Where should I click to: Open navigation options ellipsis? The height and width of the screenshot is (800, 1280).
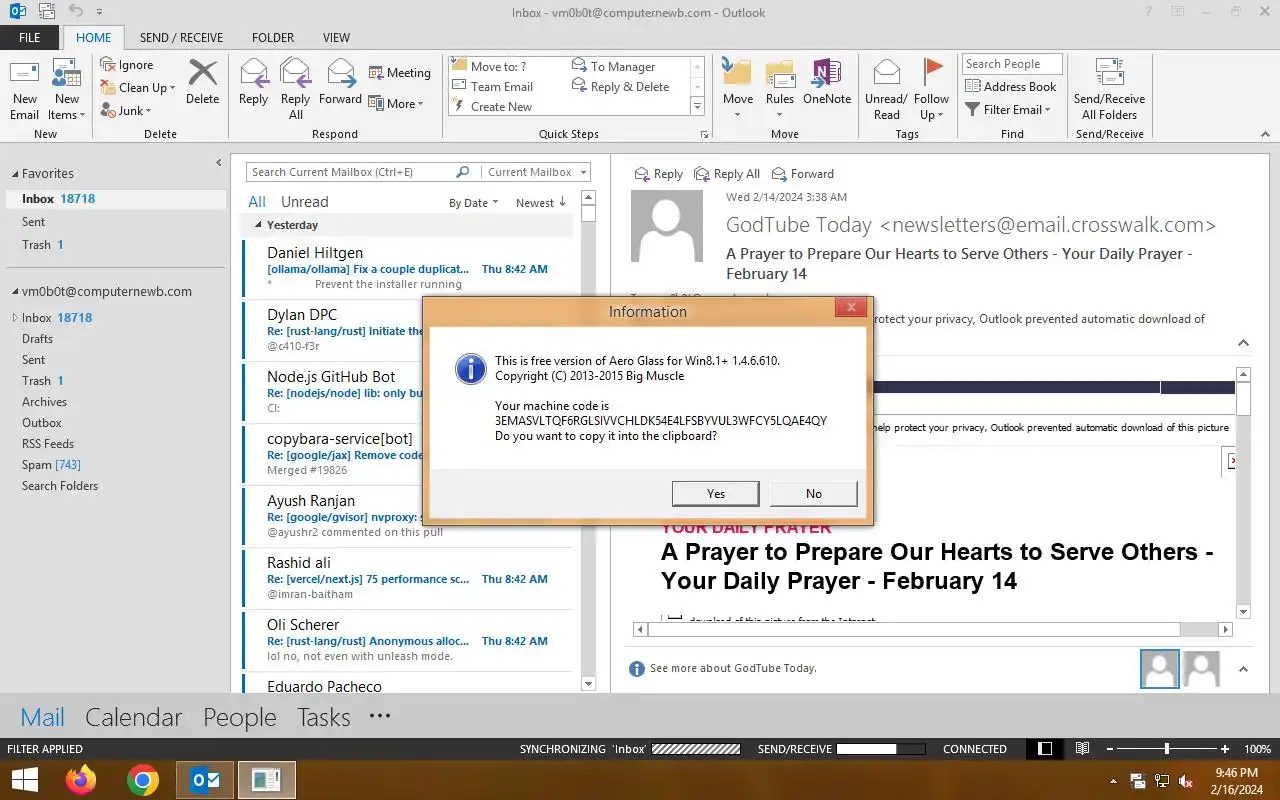coord(379,716)
